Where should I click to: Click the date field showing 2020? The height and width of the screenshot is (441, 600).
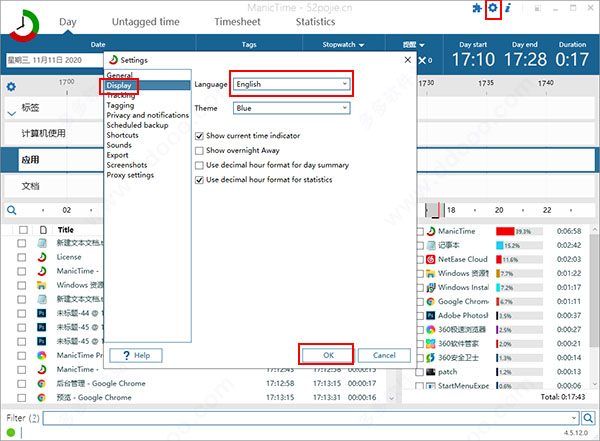(x=55, y=60)
